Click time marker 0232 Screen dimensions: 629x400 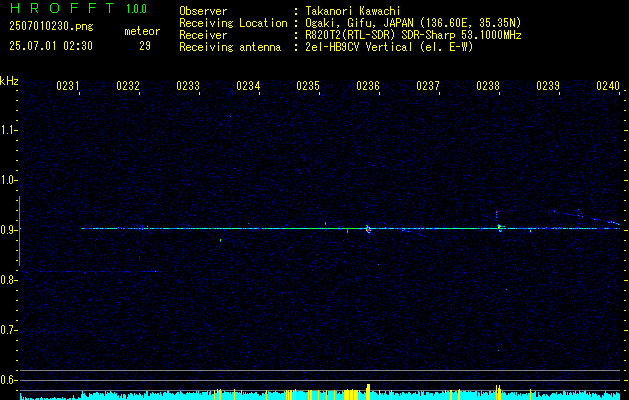128,86
